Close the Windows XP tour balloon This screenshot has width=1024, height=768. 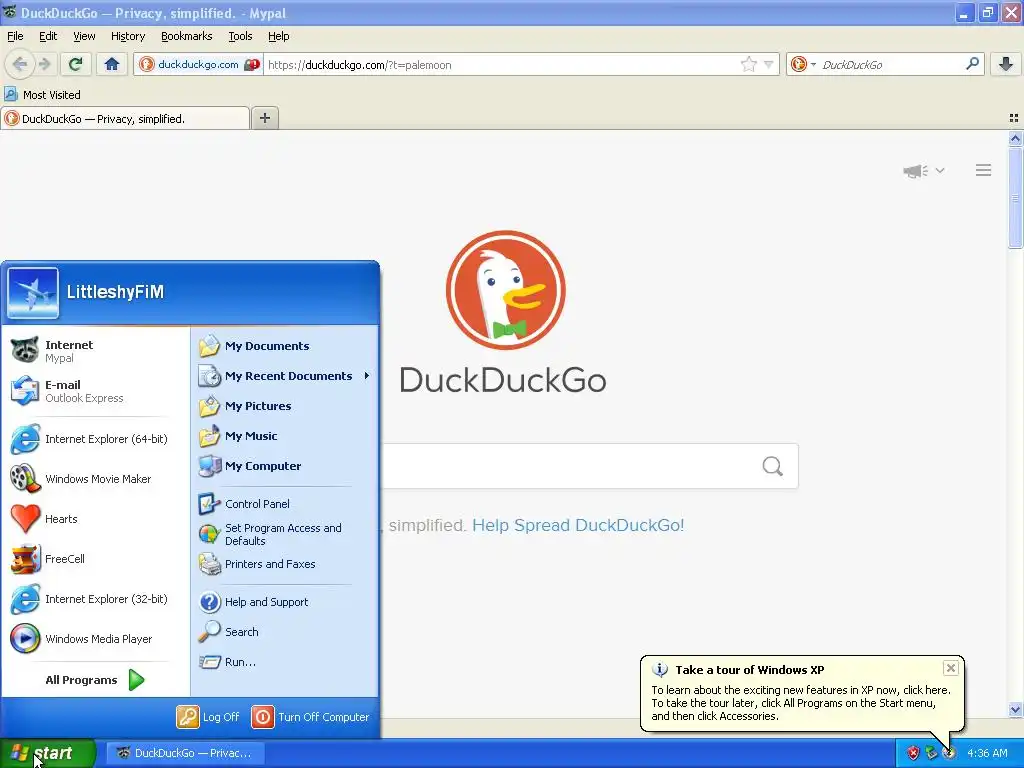(x=951, y=667)
